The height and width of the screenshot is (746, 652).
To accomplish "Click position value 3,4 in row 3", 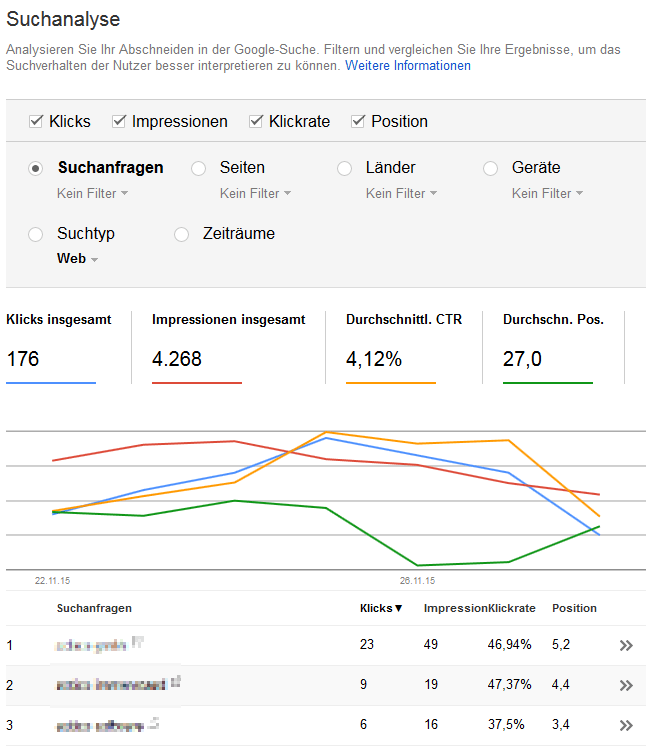I will tap(561, 725).
